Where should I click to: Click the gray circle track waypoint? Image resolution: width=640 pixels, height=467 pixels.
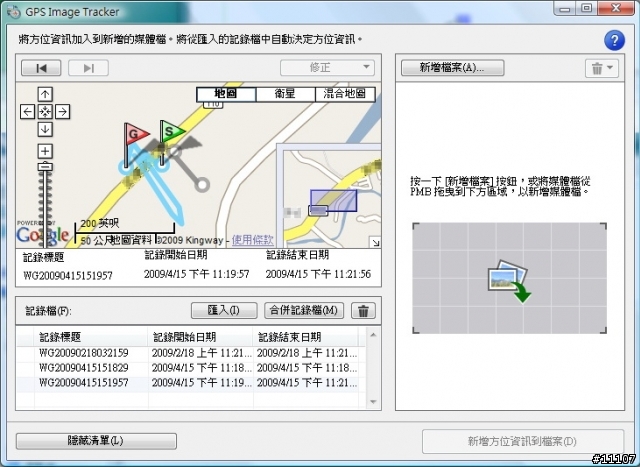click(x=202, y=185)
